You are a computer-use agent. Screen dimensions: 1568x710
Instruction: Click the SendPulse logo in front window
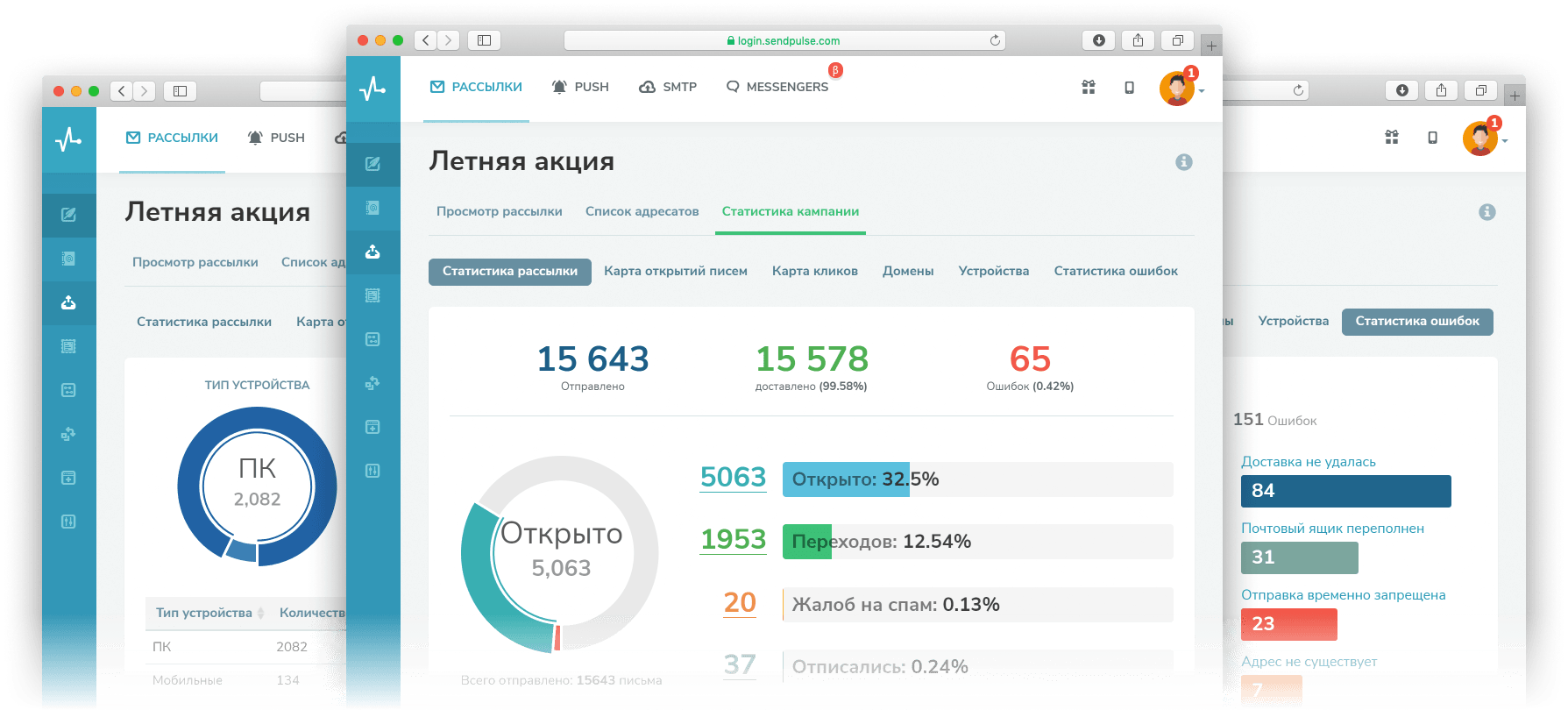tap(372, 88)
